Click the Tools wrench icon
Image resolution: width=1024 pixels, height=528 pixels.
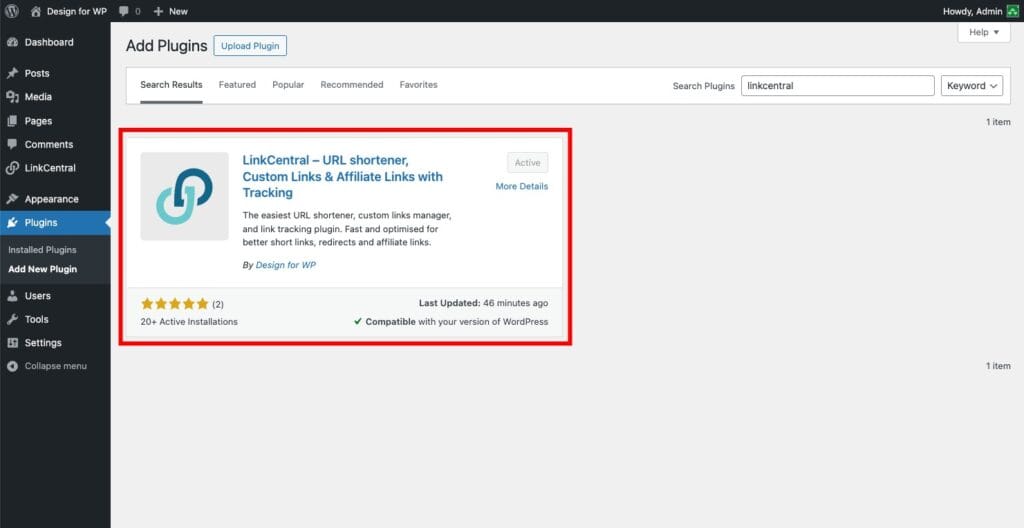[x=12, y=320]
